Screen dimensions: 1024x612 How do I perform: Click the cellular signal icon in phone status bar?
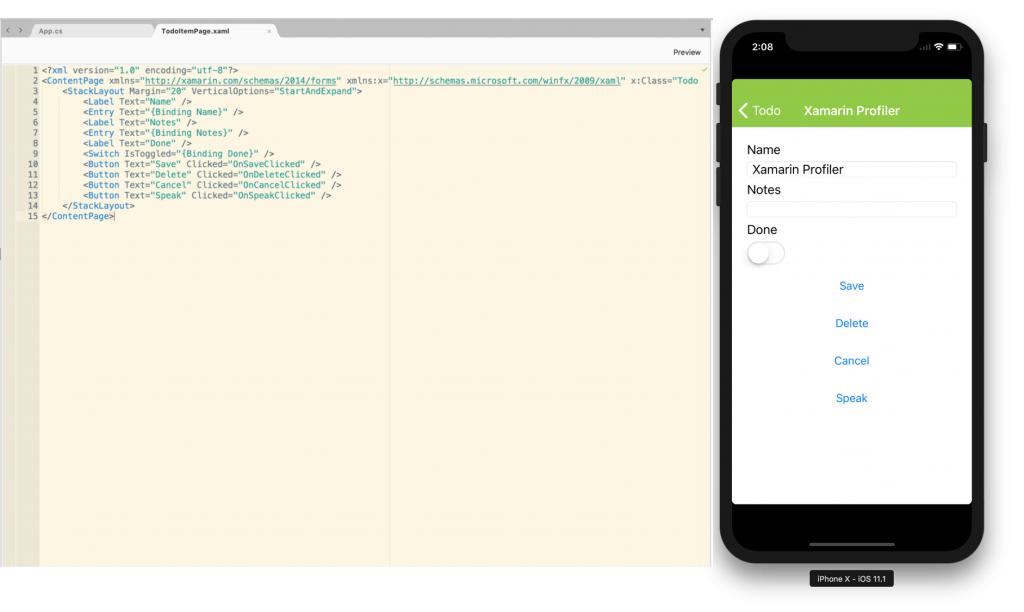pos(925,47)
